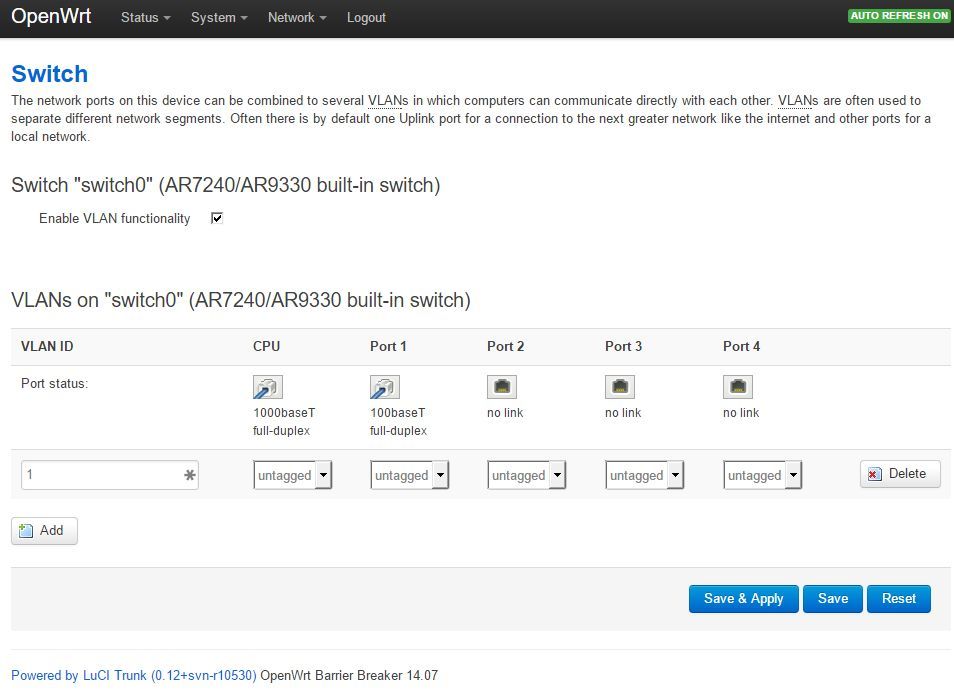Click the VLANs on "switch0" section heading

click(x=241, y=300)
